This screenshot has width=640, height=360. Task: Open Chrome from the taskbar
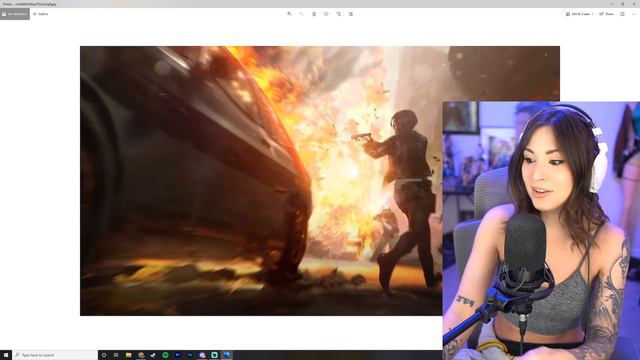(141, 355)
